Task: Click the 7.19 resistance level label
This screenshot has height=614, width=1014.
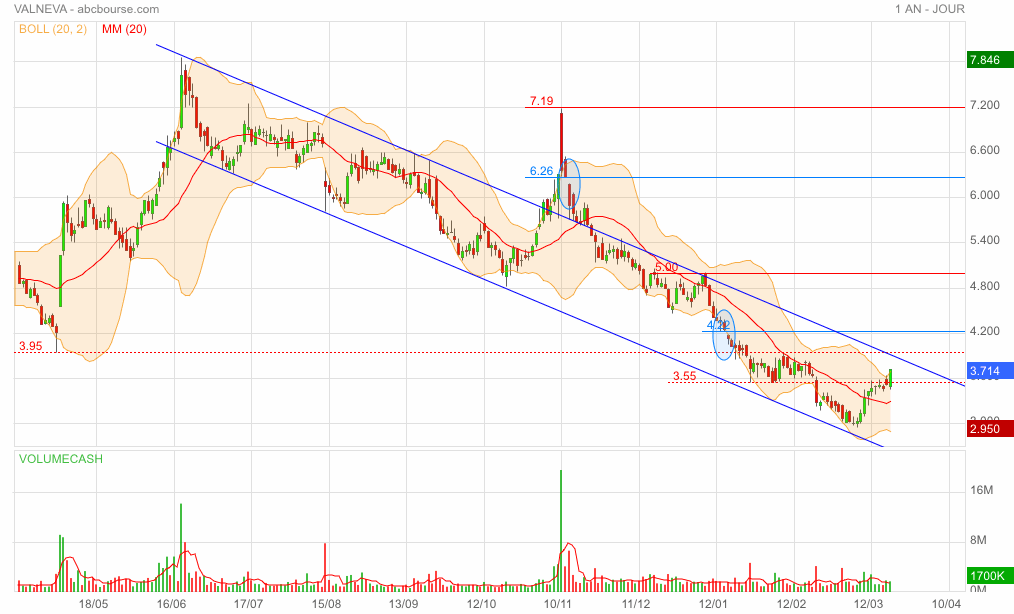Action: tap(541, 101)
